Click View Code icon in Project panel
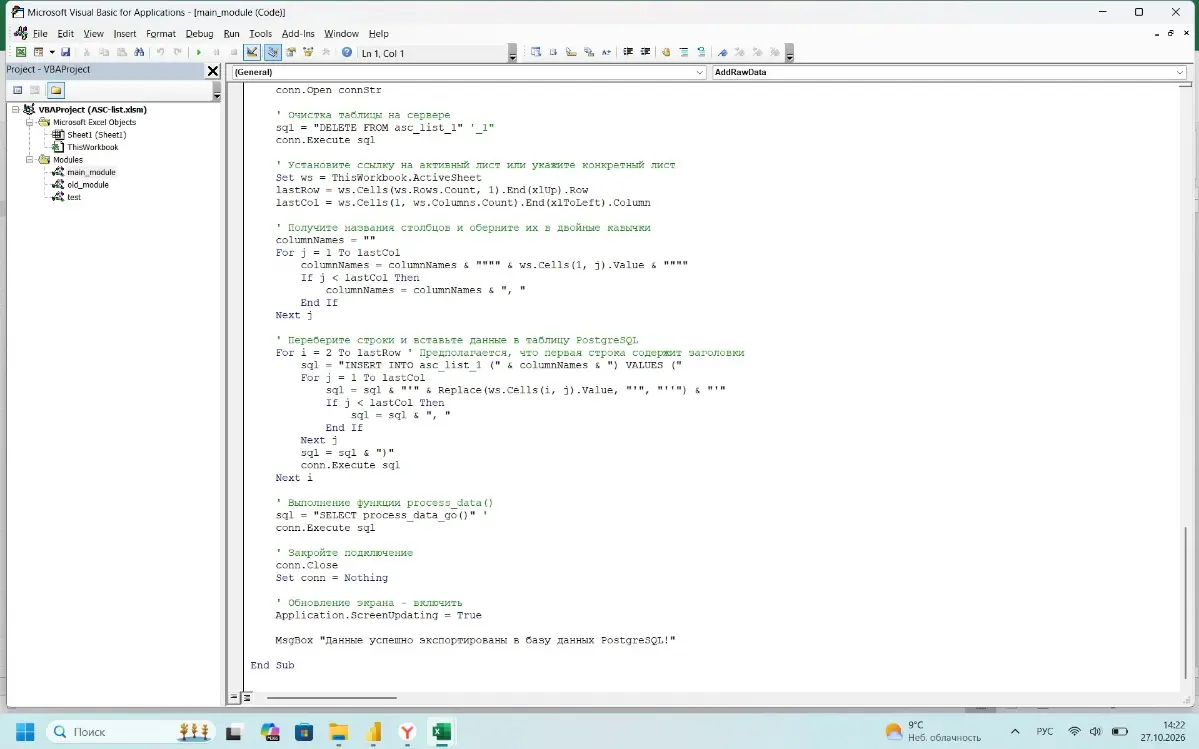 (x=18, y=90)
